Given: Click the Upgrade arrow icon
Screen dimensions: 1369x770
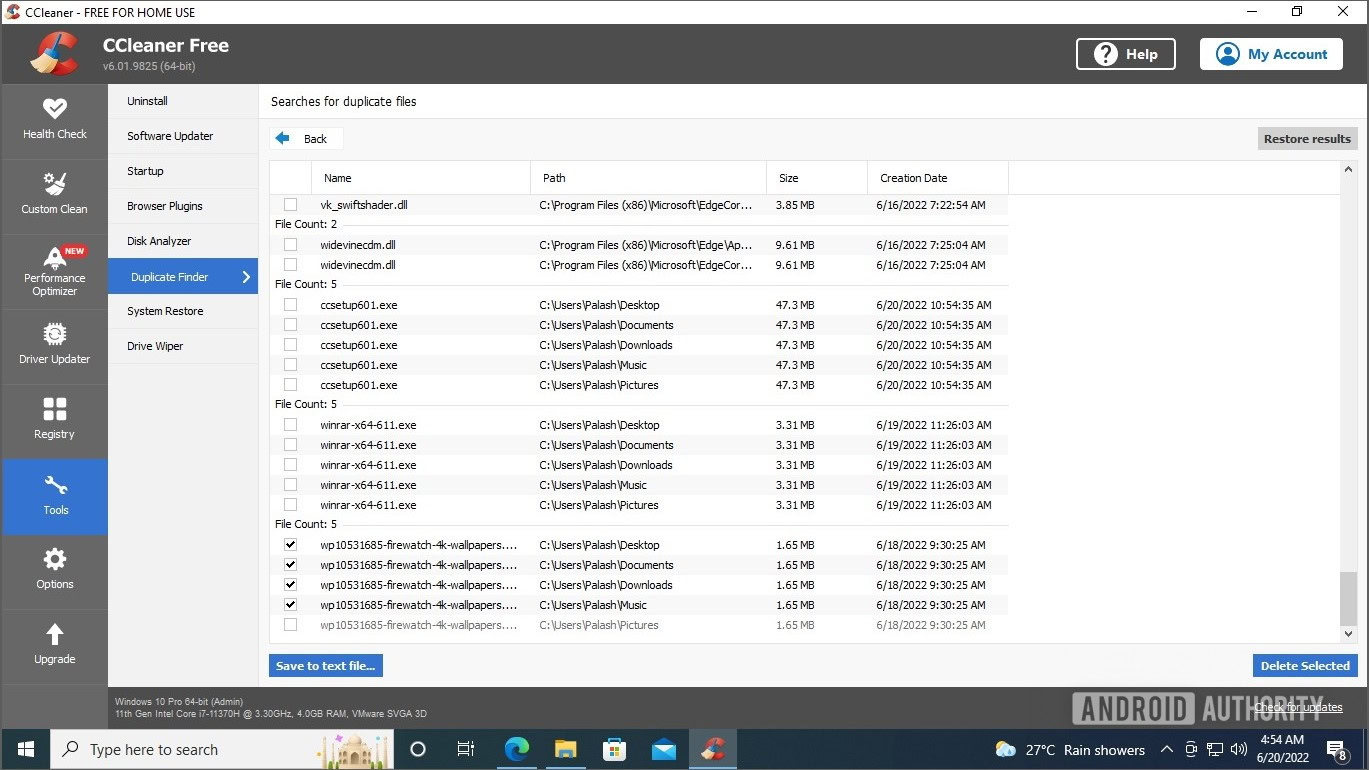Looking at the screenshot, I should 54,634.
